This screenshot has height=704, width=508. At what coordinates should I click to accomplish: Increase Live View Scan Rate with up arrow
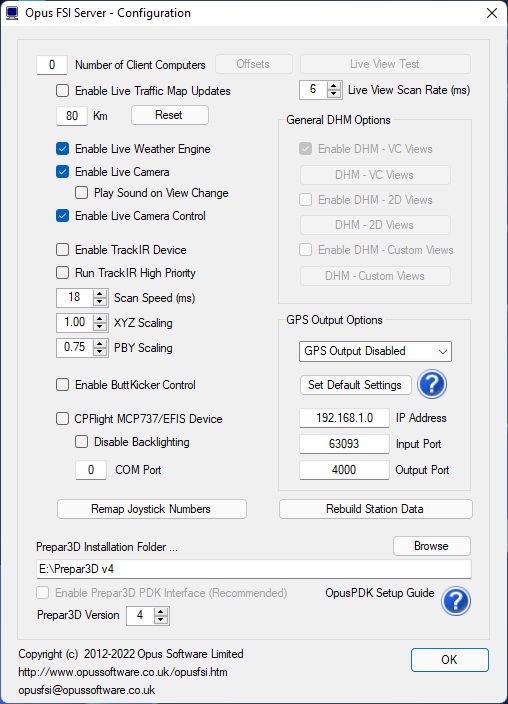coord(333,86)
